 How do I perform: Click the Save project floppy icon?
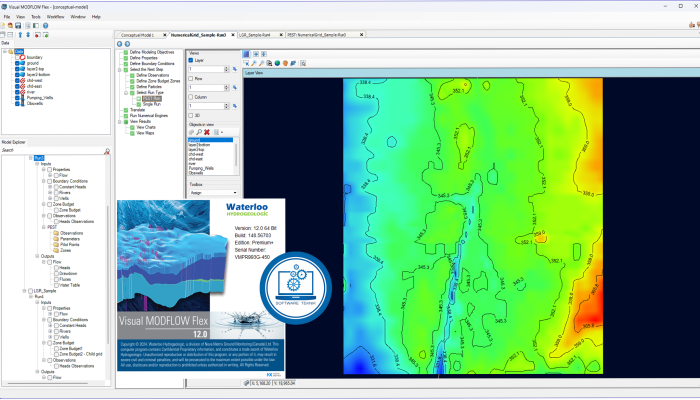pyautogui.click(x=18, y=25)
